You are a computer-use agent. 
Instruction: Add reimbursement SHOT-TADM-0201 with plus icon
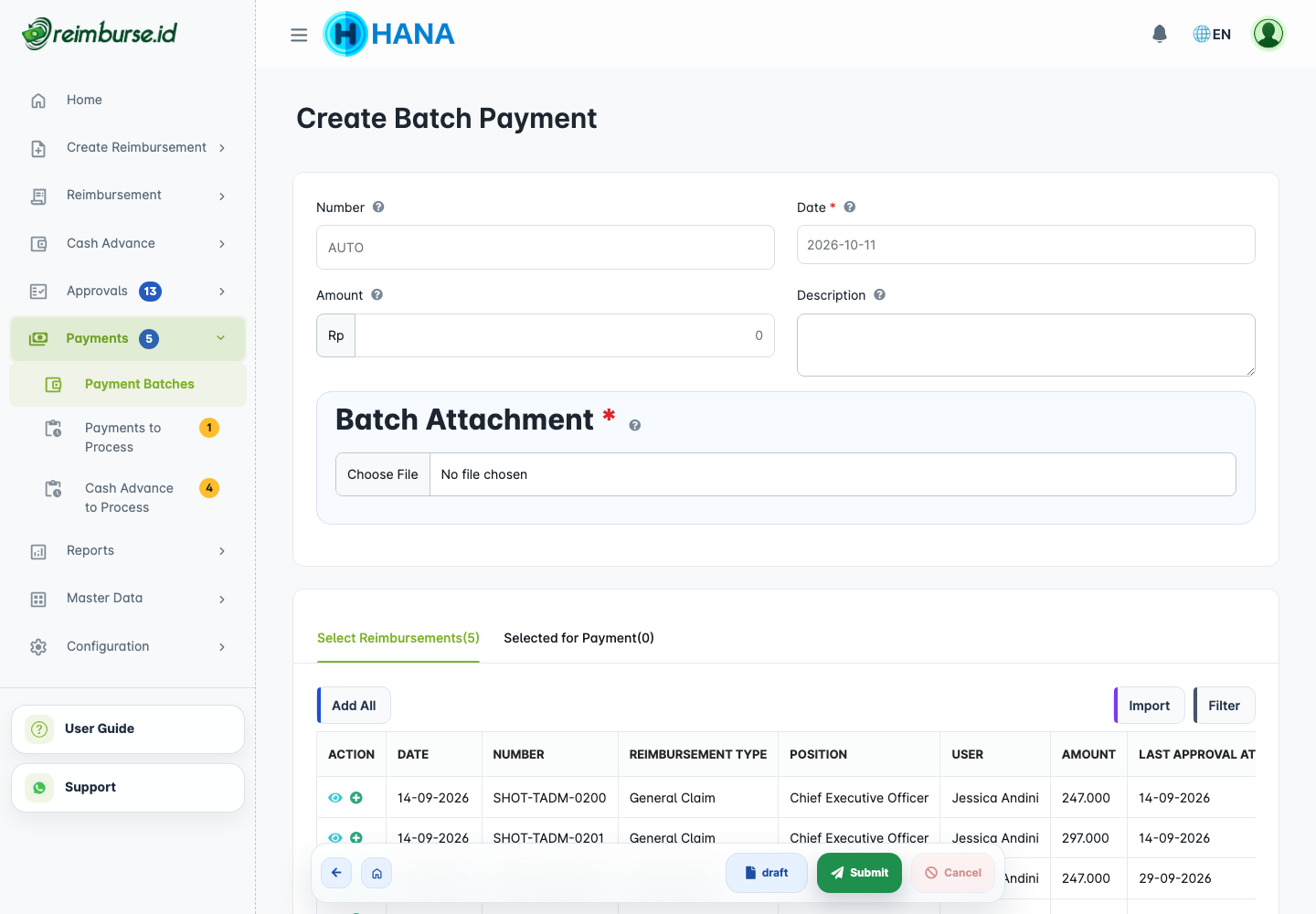click(x=356, y=837)
